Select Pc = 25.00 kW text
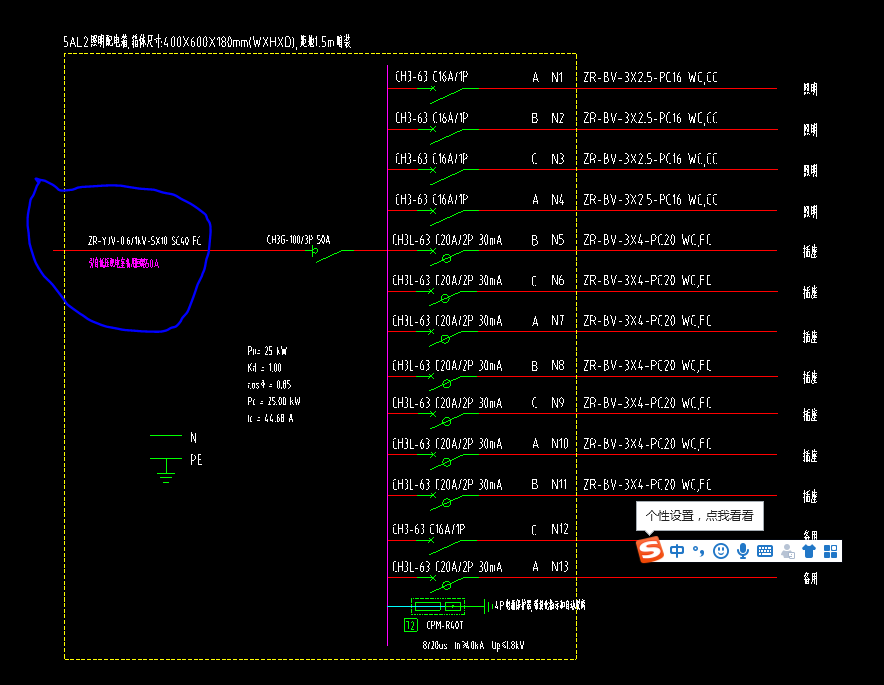 point(274,401)
